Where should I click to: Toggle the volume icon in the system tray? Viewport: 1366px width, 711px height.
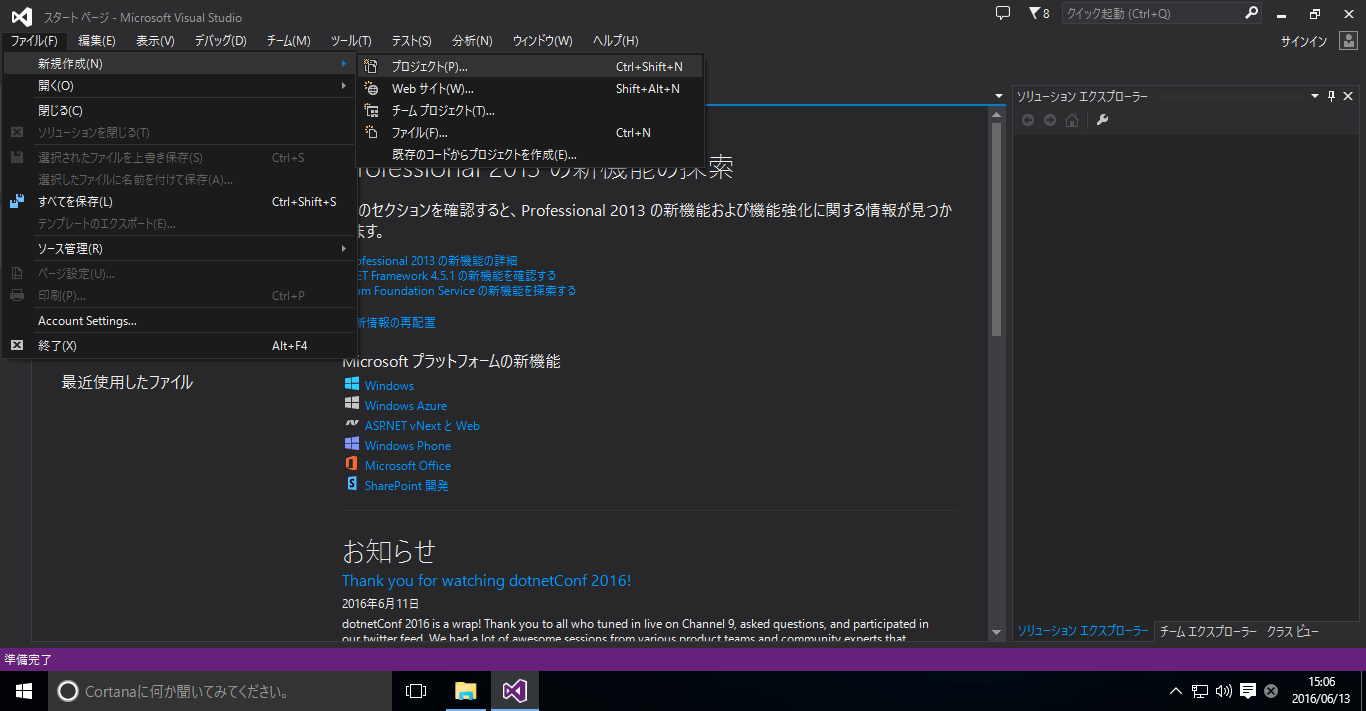pyautogui.click(x=1222, y=690)
